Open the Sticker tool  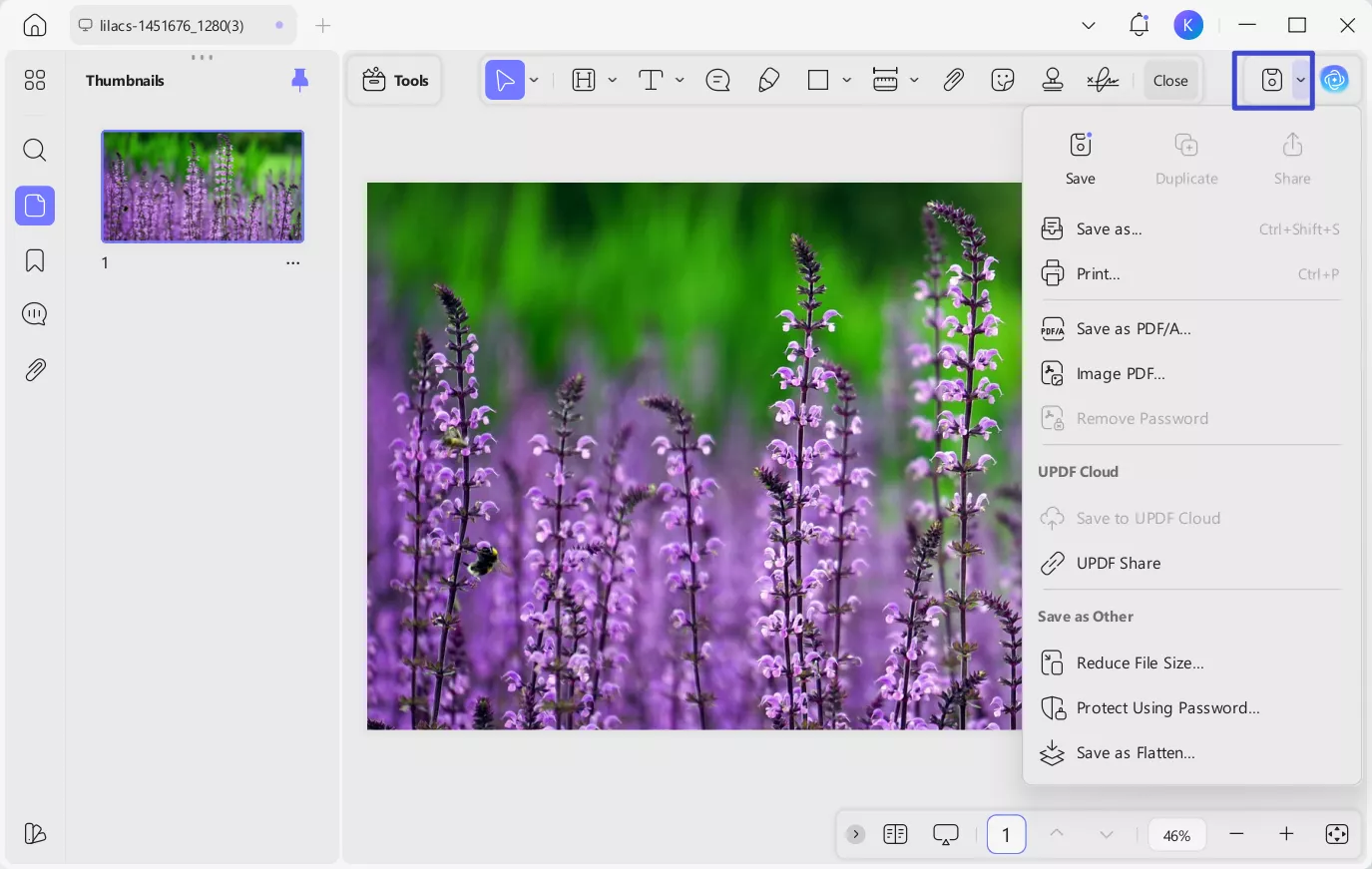click(1003, 80)
